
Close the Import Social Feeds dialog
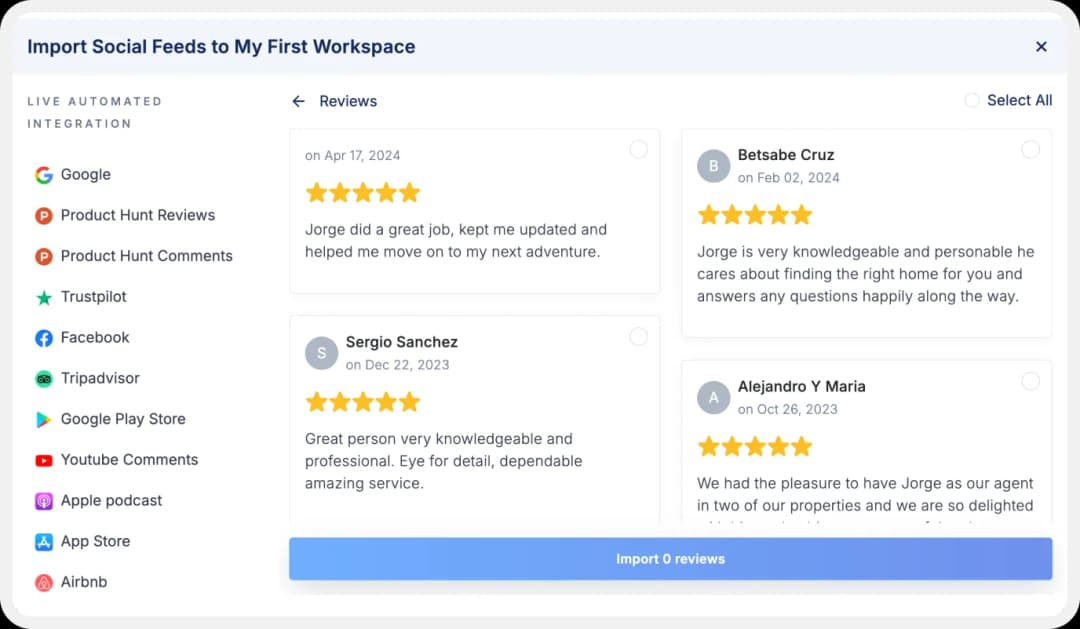pyautogui.click(x=1041, y=46)
